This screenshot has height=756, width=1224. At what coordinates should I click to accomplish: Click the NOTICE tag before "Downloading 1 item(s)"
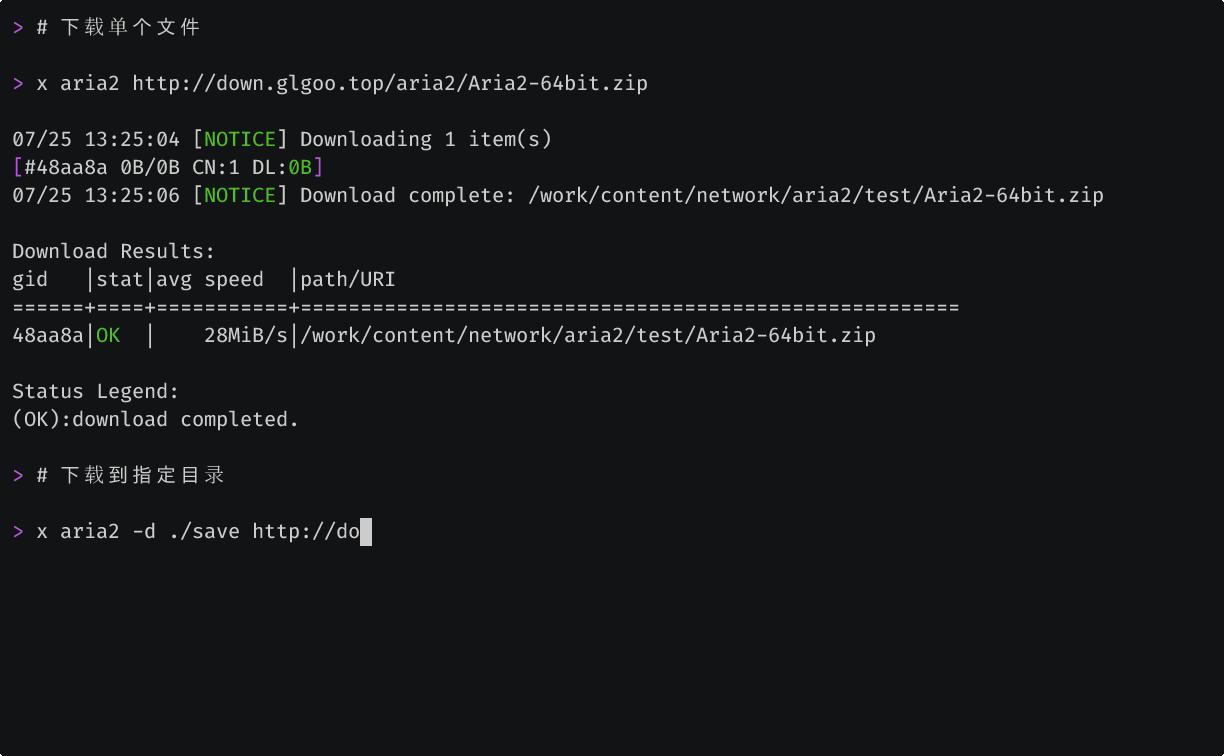240,139
